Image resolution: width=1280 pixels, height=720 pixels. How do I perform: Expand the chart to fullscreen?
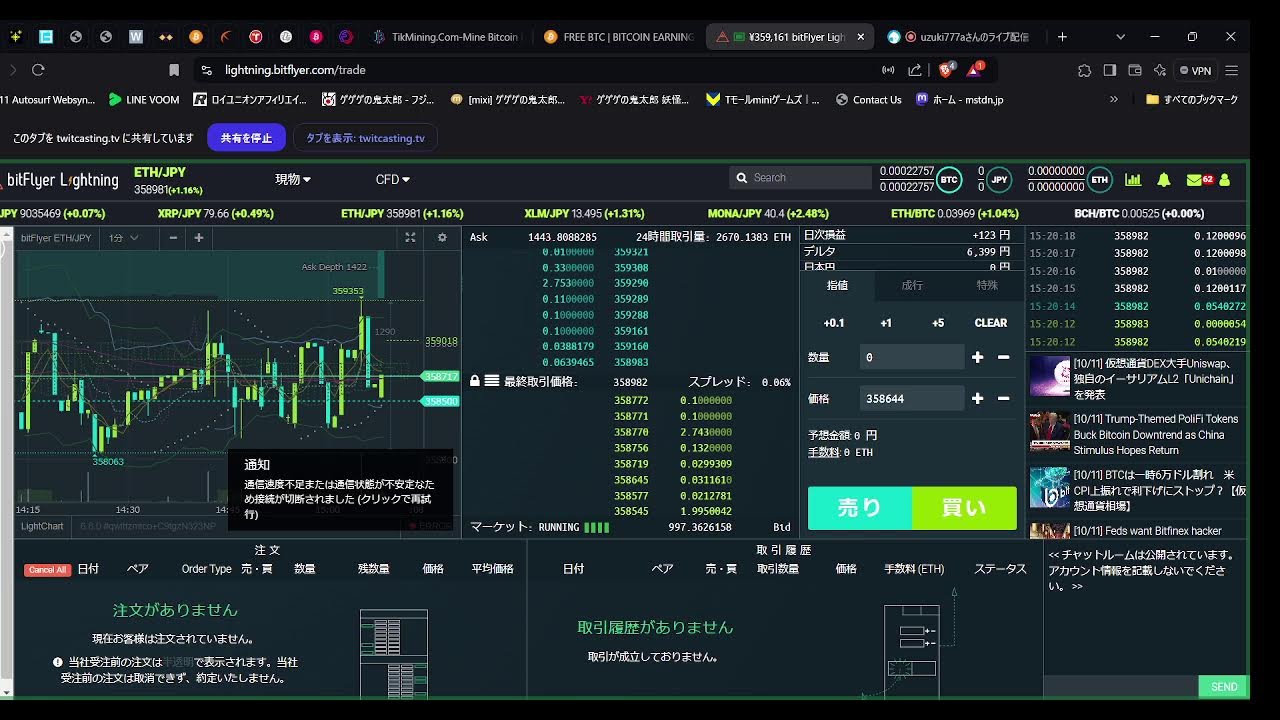(410, 238)
